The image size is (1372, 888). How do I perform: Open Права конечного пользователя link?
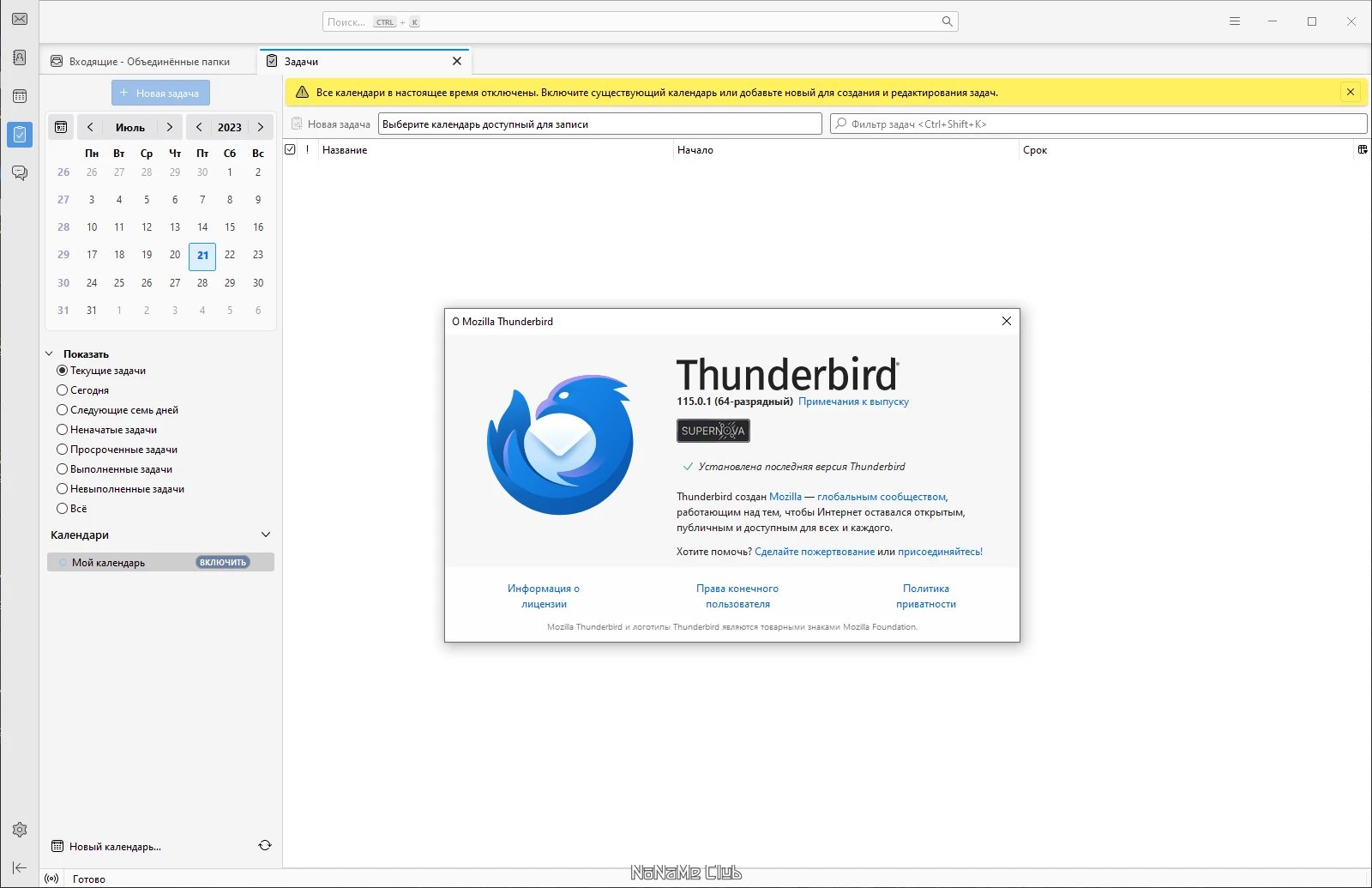(737, 596)
